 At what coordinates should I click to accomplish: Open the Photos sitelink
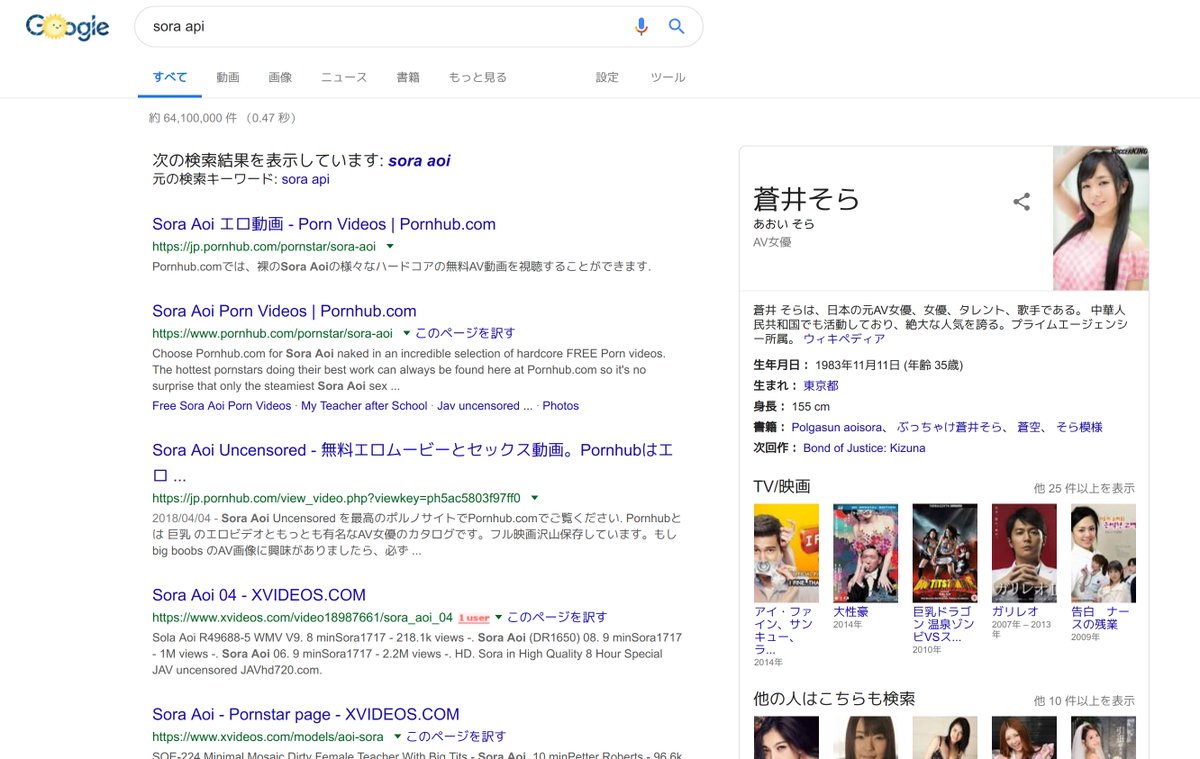(560, 406)
